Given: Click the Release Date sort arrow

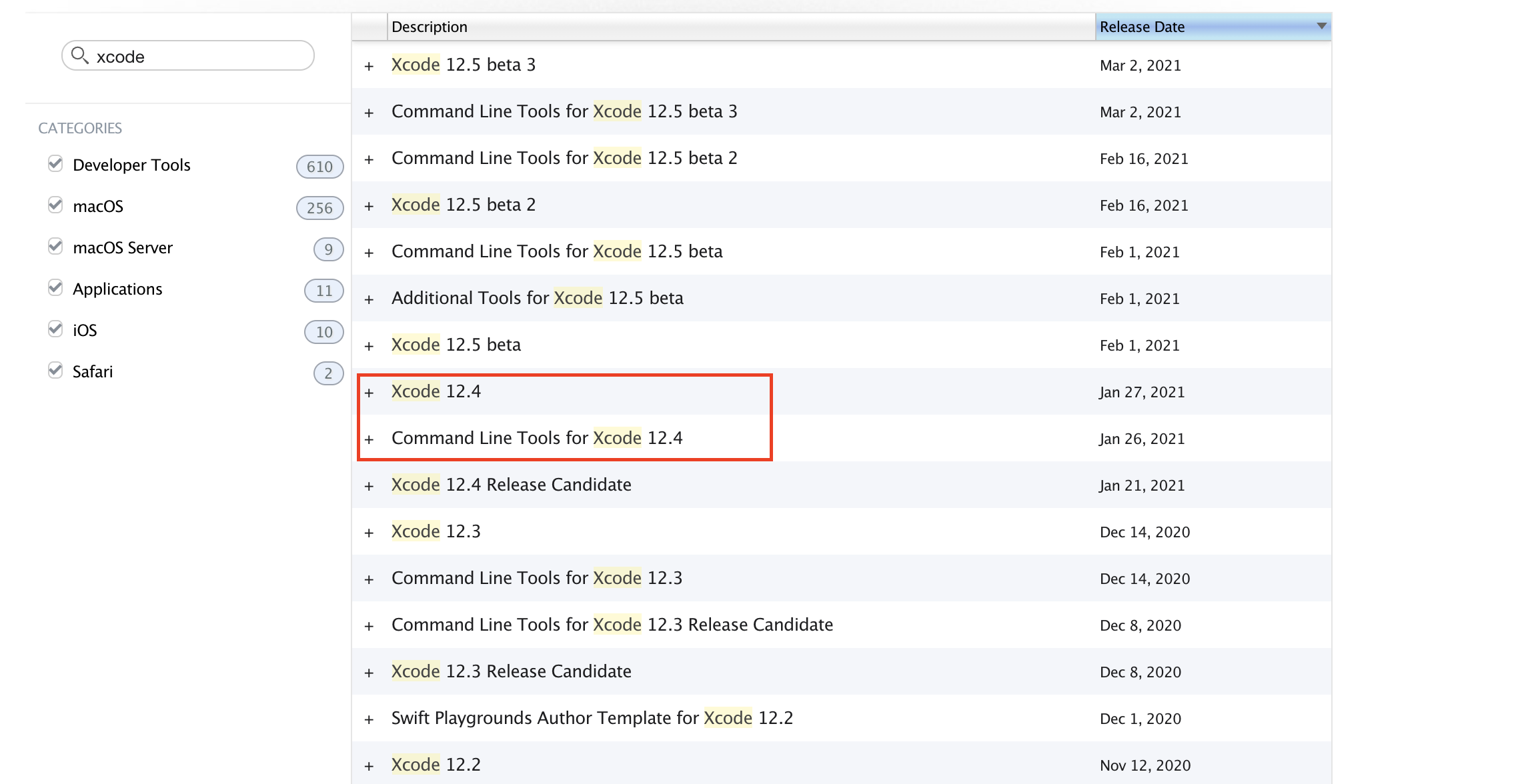Looking at the screenshot, I should coord(1321,26).
